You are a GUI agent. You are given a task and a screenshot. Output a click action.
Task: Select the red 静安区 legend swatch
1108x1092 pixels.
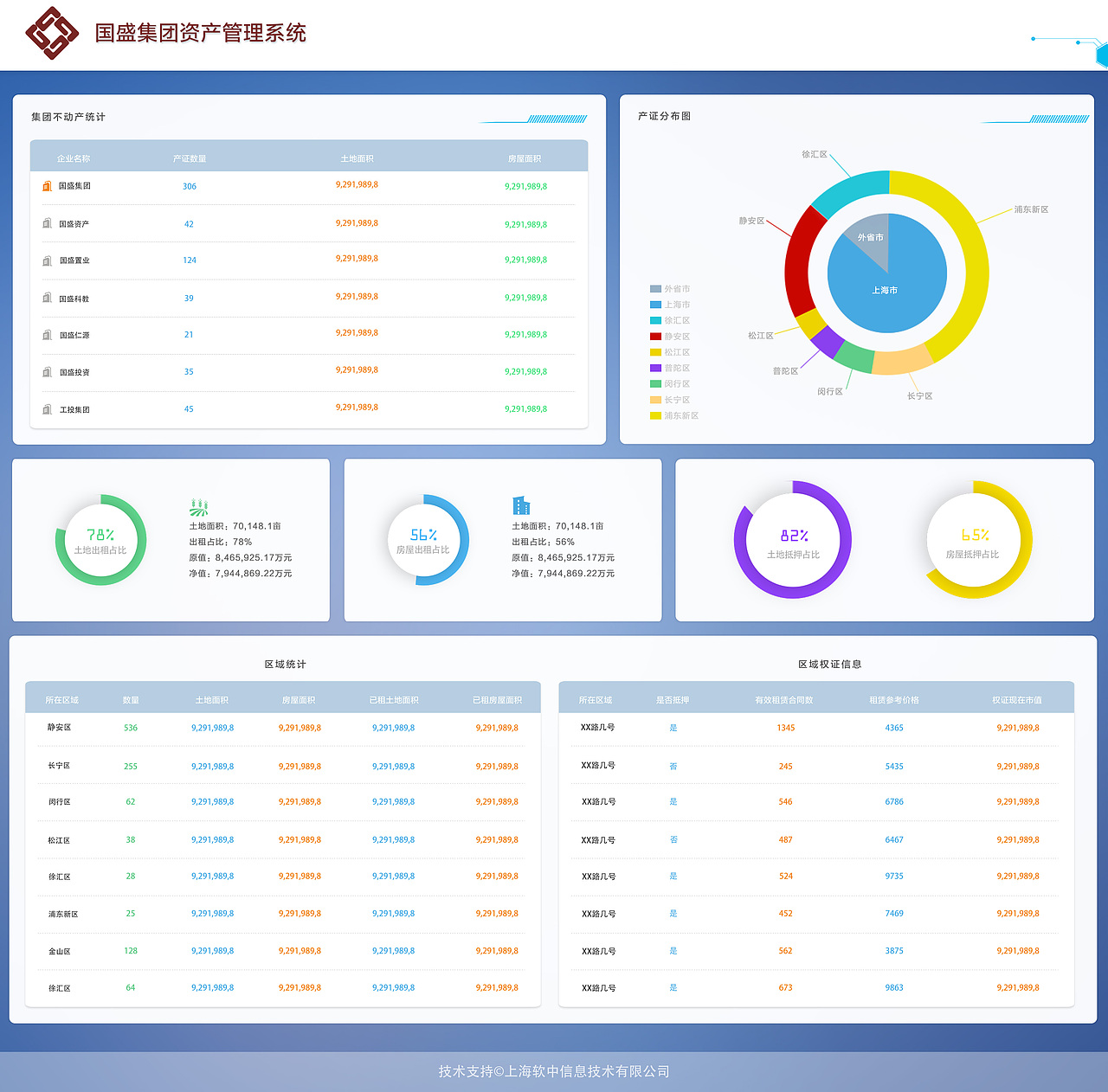coord(655,337)
